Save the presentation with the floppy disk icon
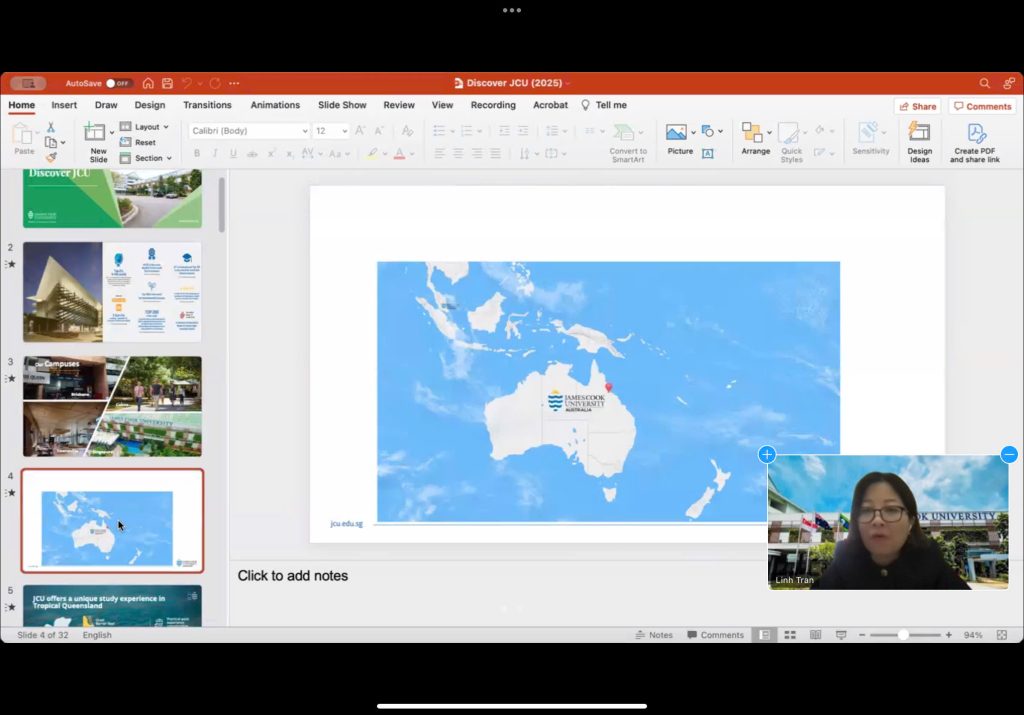The width and height of the screenshot is (1024, 715). tap(167, 83)
